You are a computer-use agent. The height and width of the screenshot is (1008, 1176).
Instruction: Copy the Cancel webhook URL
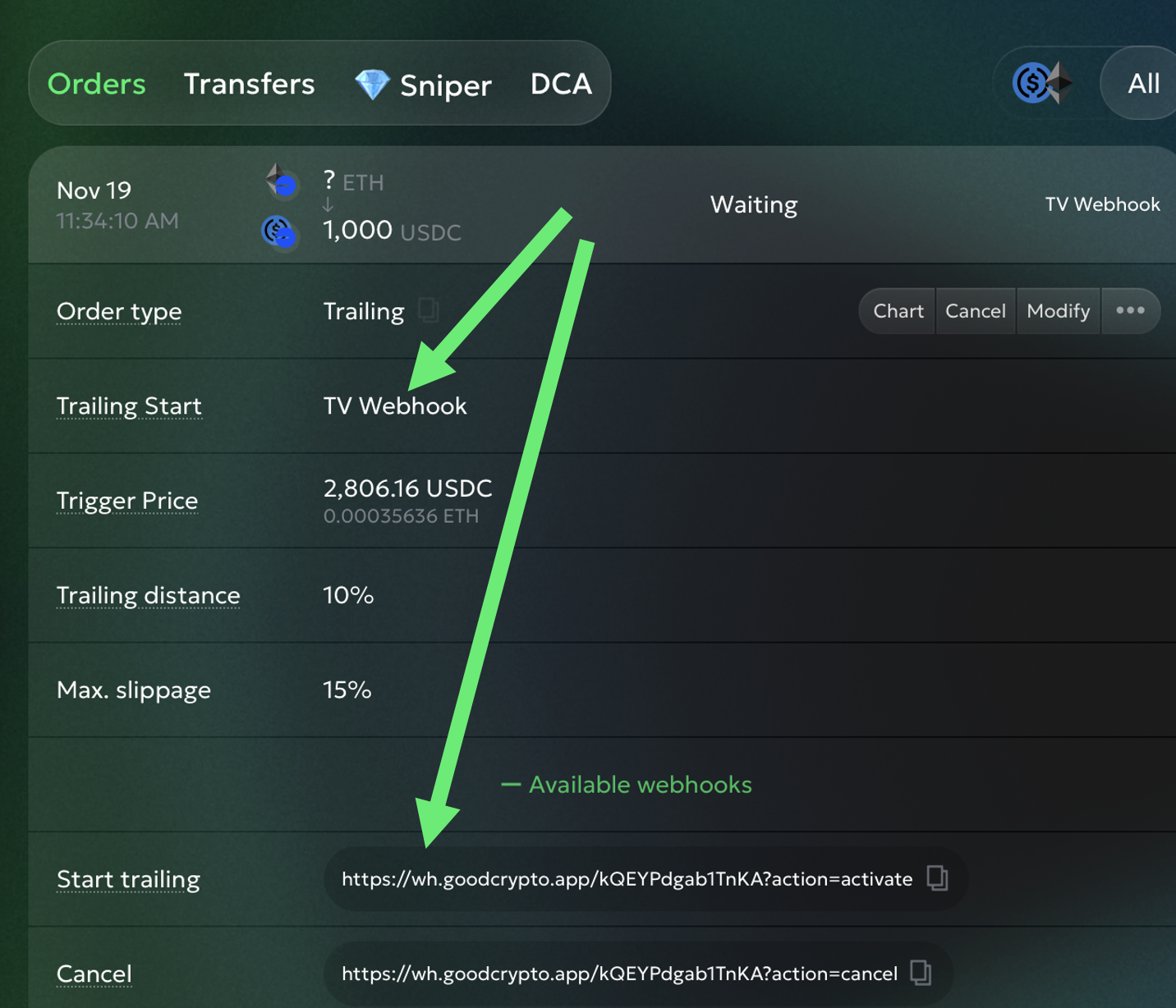(x=921, y=973)
